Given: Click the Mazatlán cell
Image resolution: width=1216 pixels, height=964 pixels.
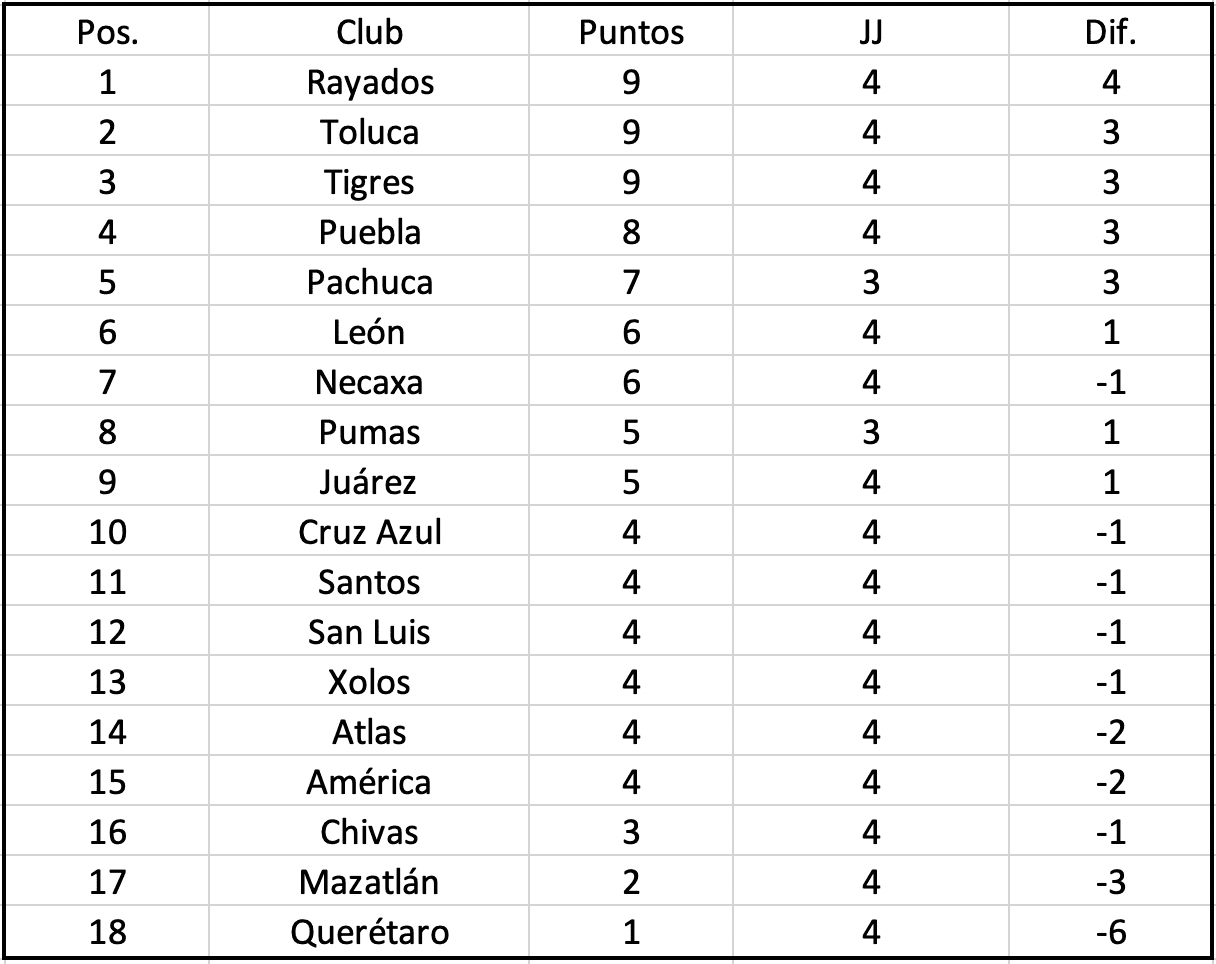Looking at the screenshot, I should click(x=369, y=882).
